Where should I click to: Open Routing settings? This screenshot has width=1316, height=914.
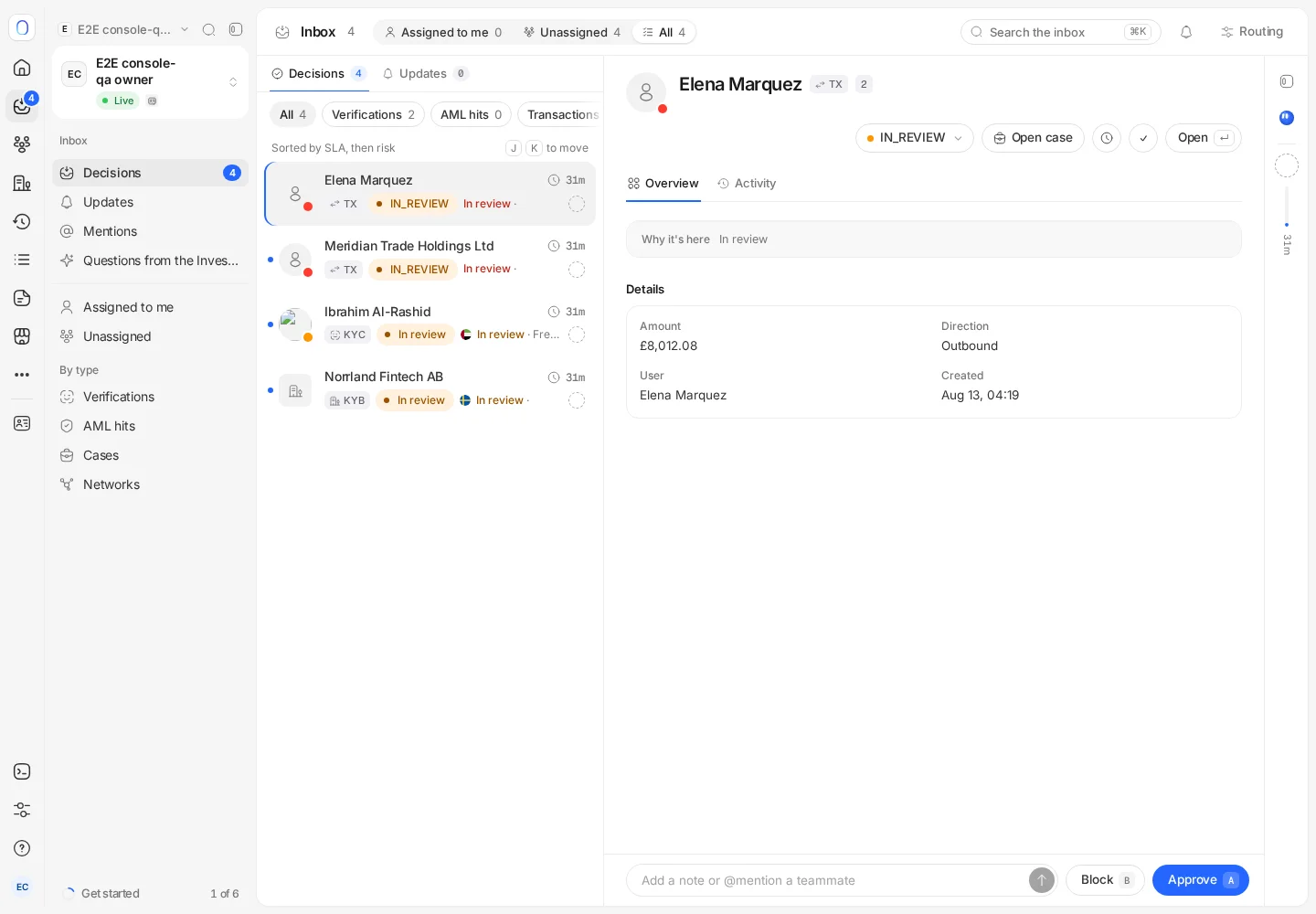coord(1252,32)
